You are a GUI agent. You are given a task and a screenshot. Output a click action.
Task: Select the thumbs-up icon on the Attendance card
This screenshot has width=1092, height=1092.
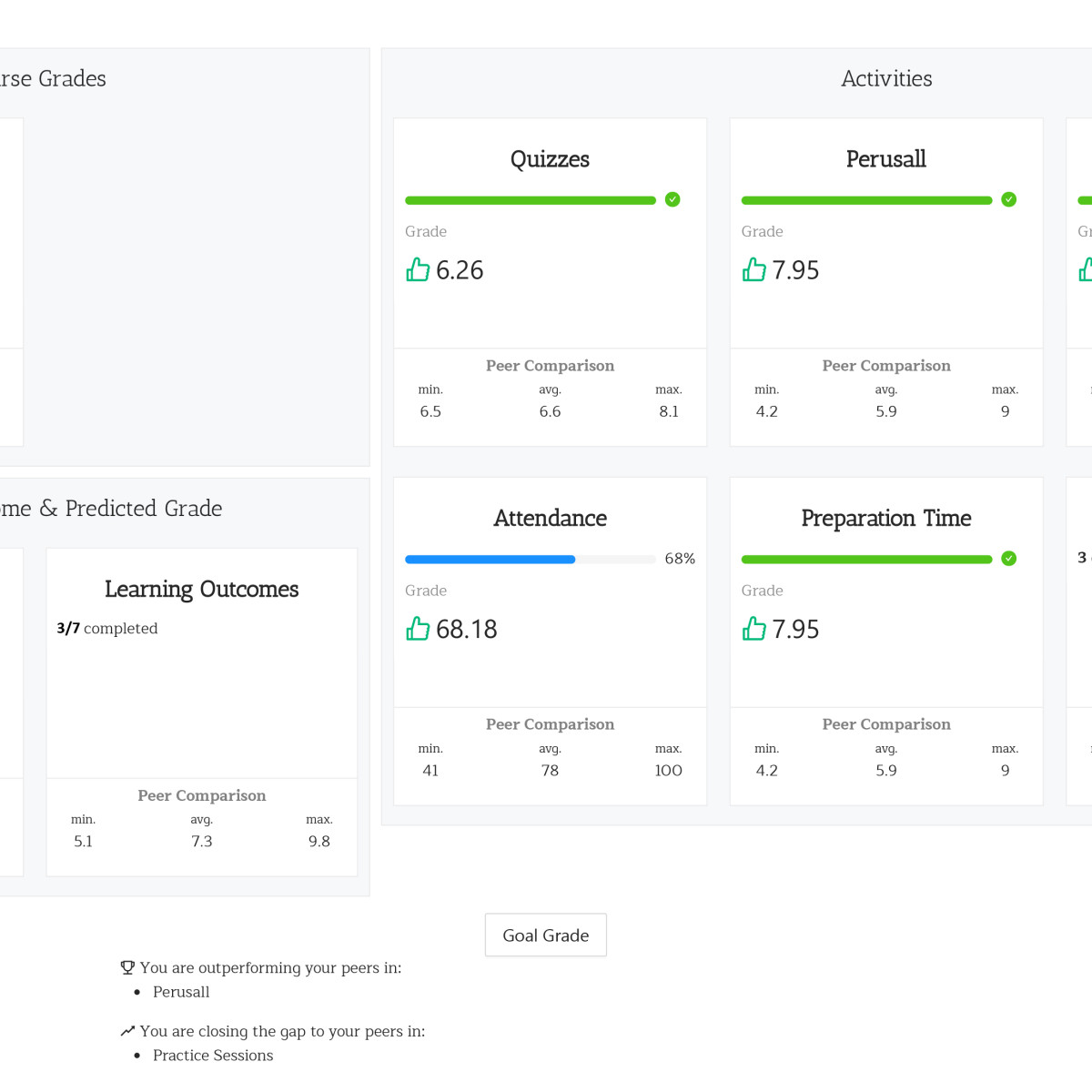(x=418, y=629)
